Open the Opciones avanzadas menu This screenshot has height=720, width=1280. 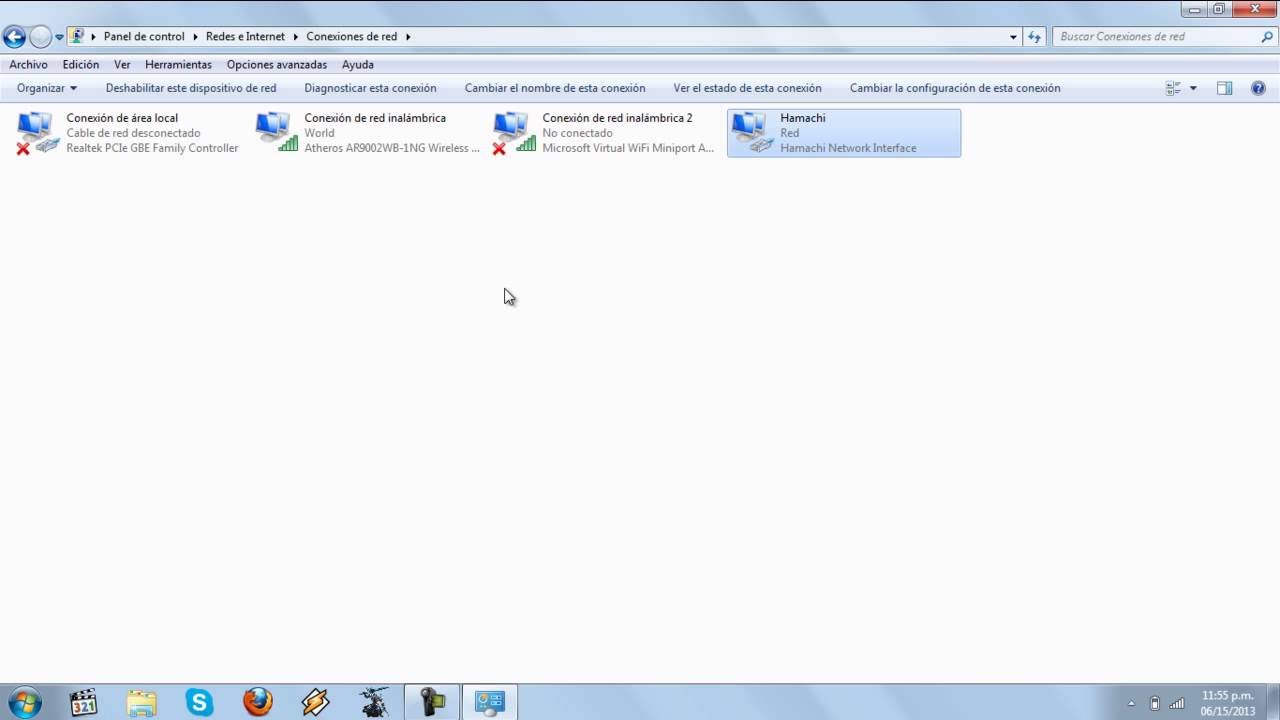tap(276, 64)
